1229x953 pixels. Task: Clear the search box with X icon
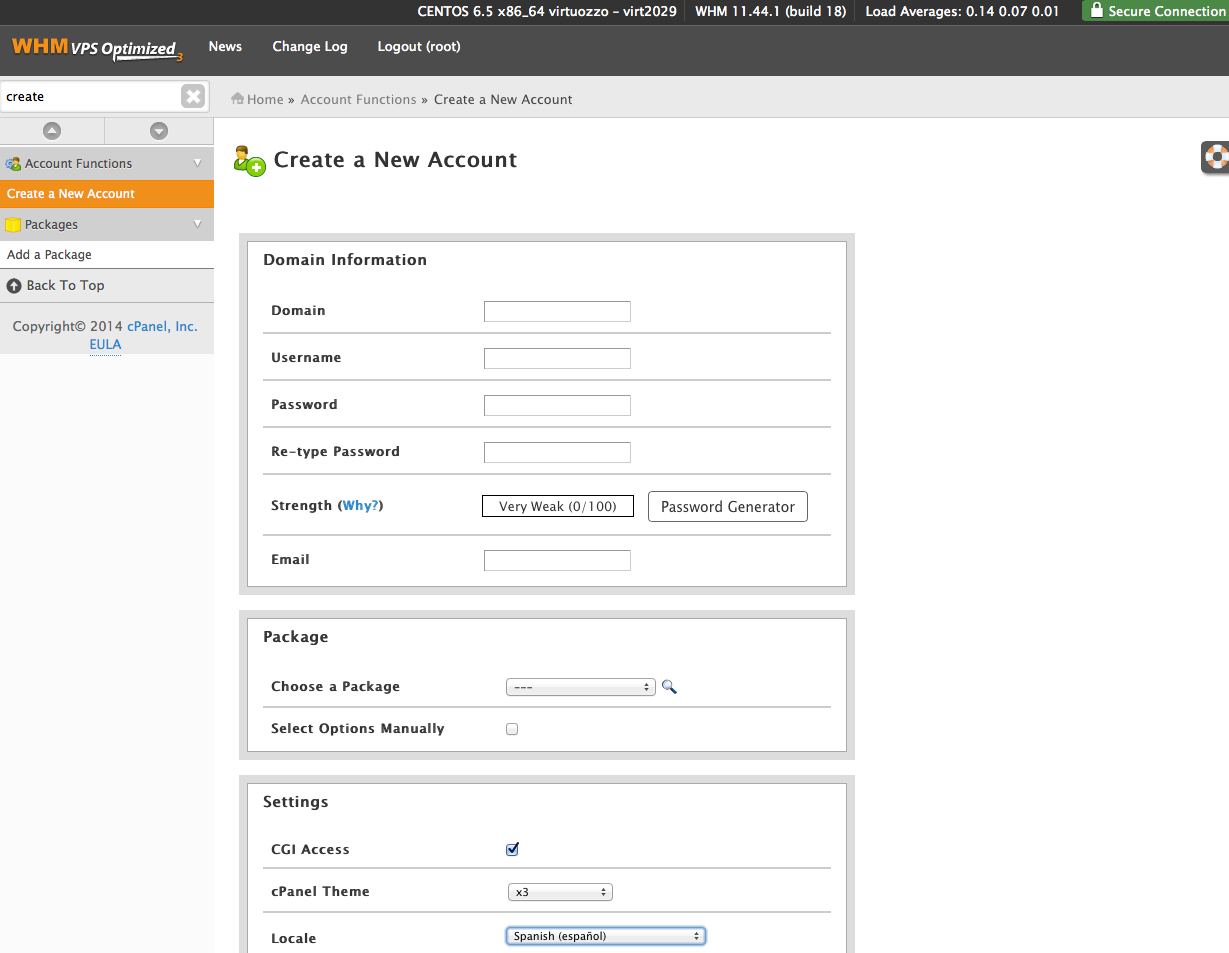pos(193,96)
